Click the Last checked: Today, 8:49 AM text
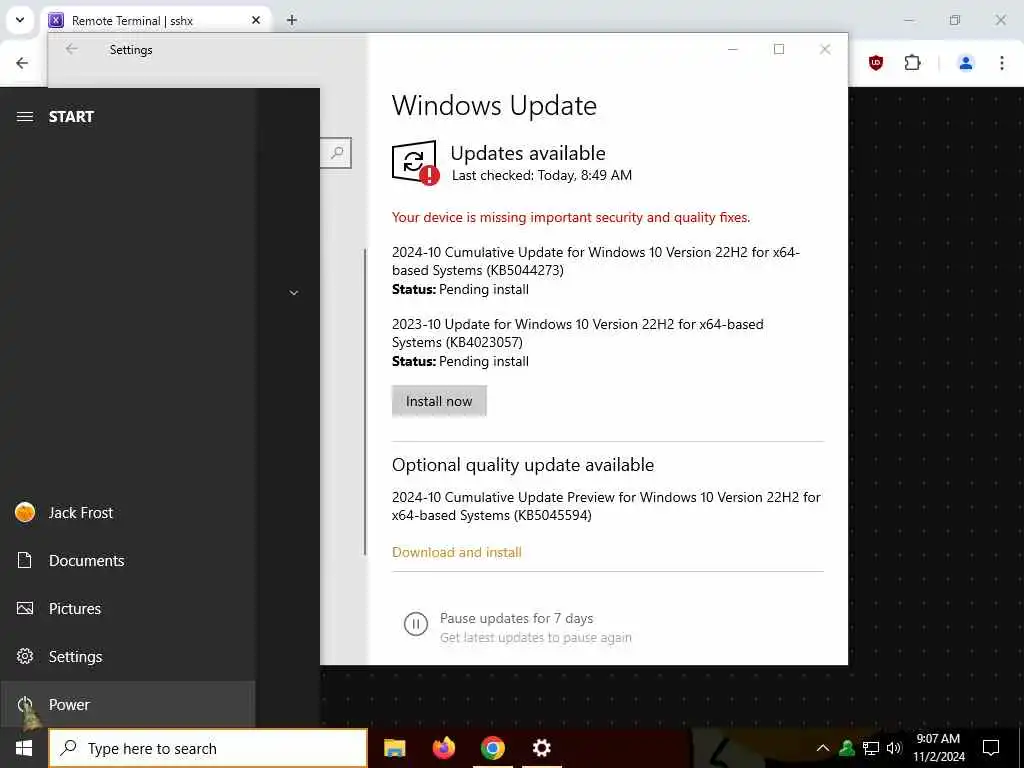Screen dimensions: 1024x768 (x=542, y=175)
